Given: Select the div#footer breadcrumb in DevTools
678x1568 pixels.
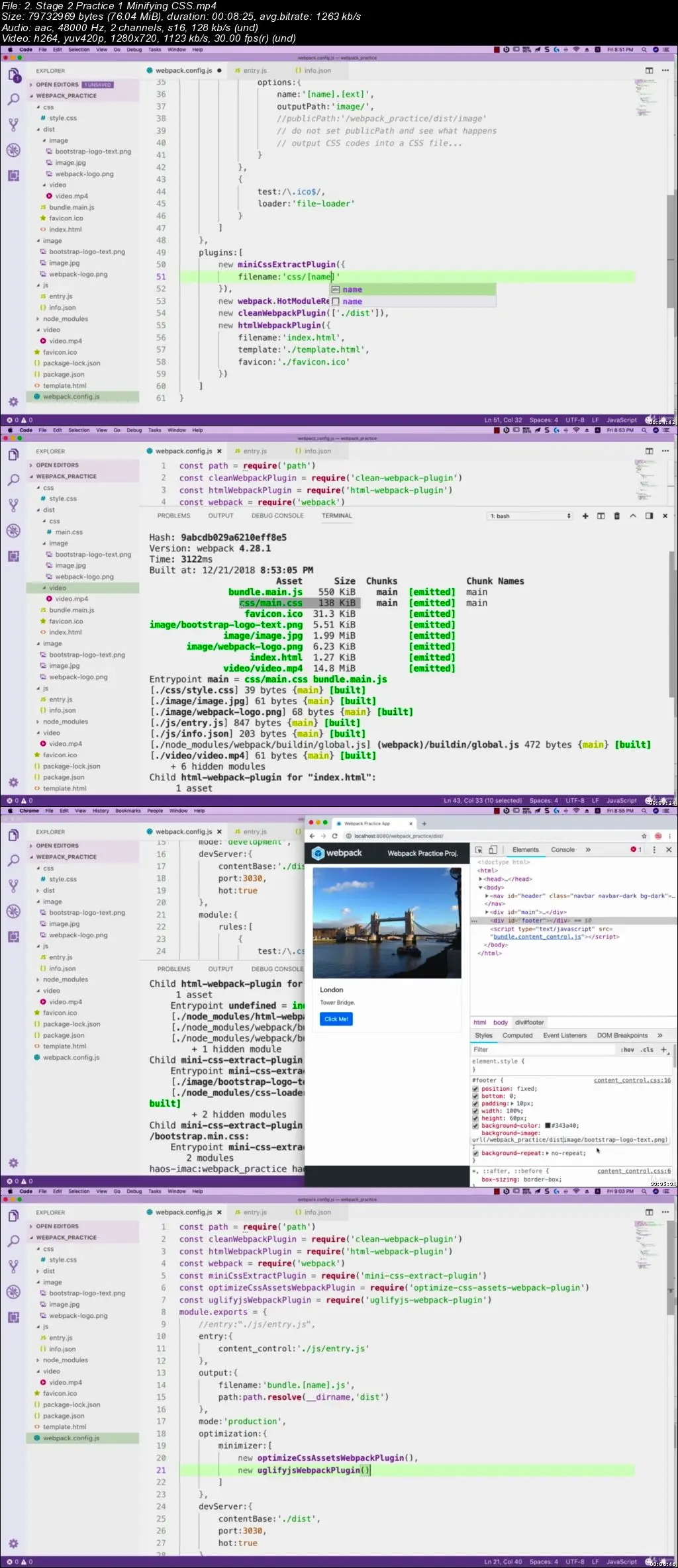Looking at the screenshot, I should point(529,1022).
